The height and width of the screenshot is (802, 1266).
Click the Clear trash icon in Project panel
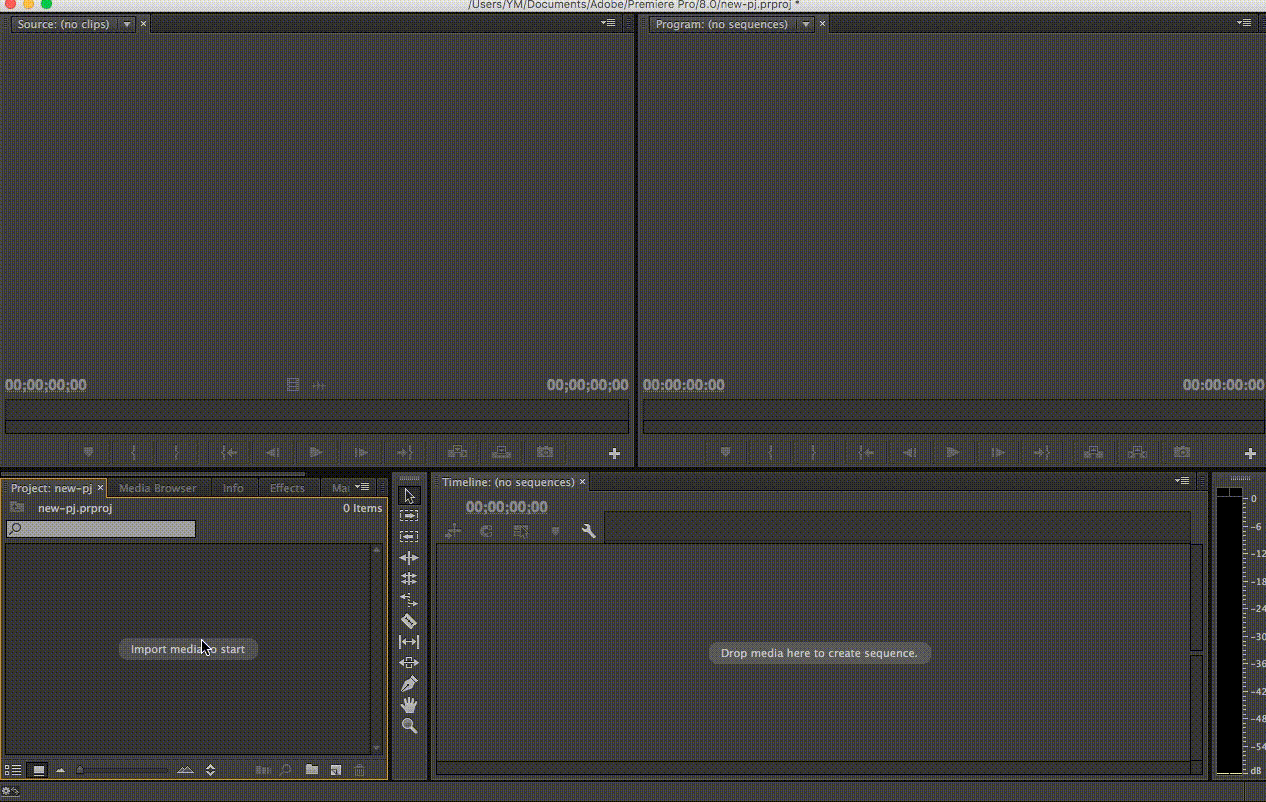pyautogui.click(x=360, y=770)
